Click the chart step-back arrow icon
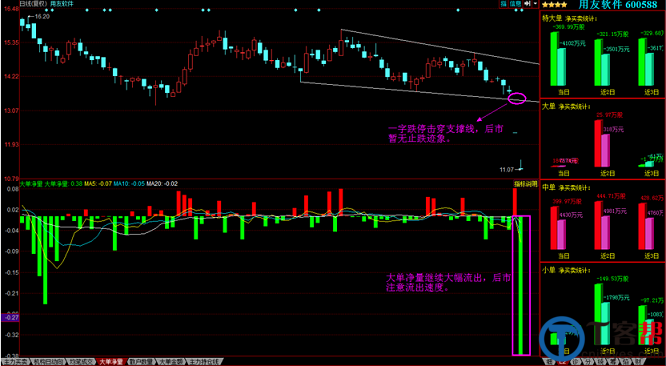 coord(527,3)
